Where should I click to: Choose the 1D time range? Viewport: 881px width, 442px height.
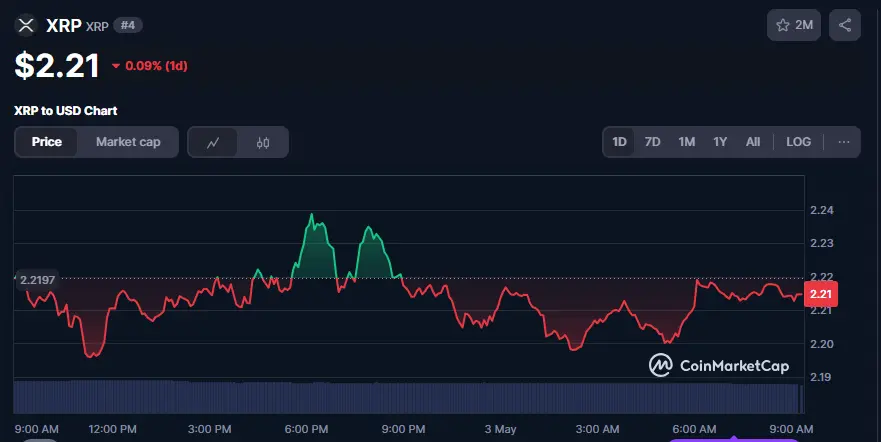(619, 142)
